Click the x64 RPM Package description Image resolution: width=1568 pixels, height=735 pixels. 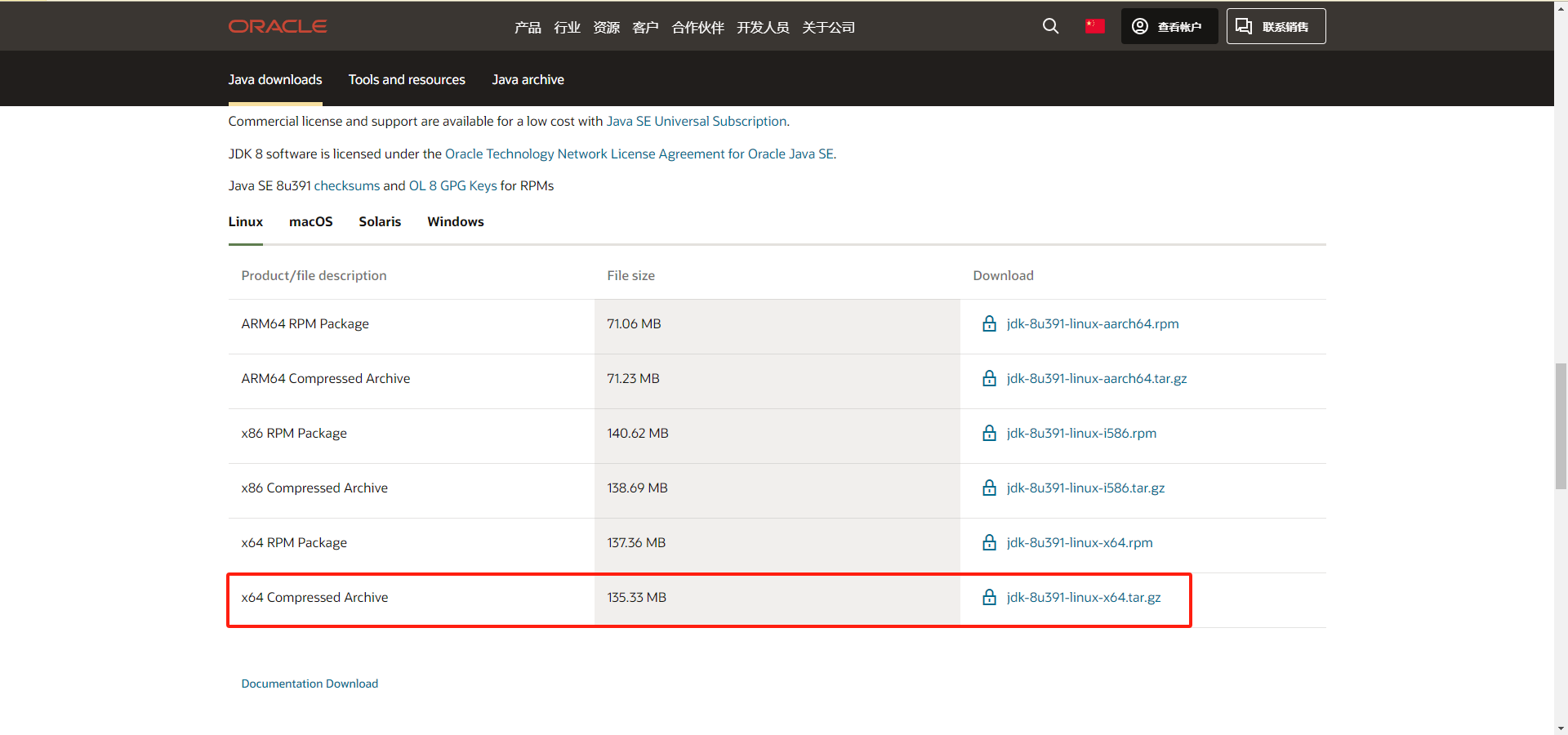[294, 542]
